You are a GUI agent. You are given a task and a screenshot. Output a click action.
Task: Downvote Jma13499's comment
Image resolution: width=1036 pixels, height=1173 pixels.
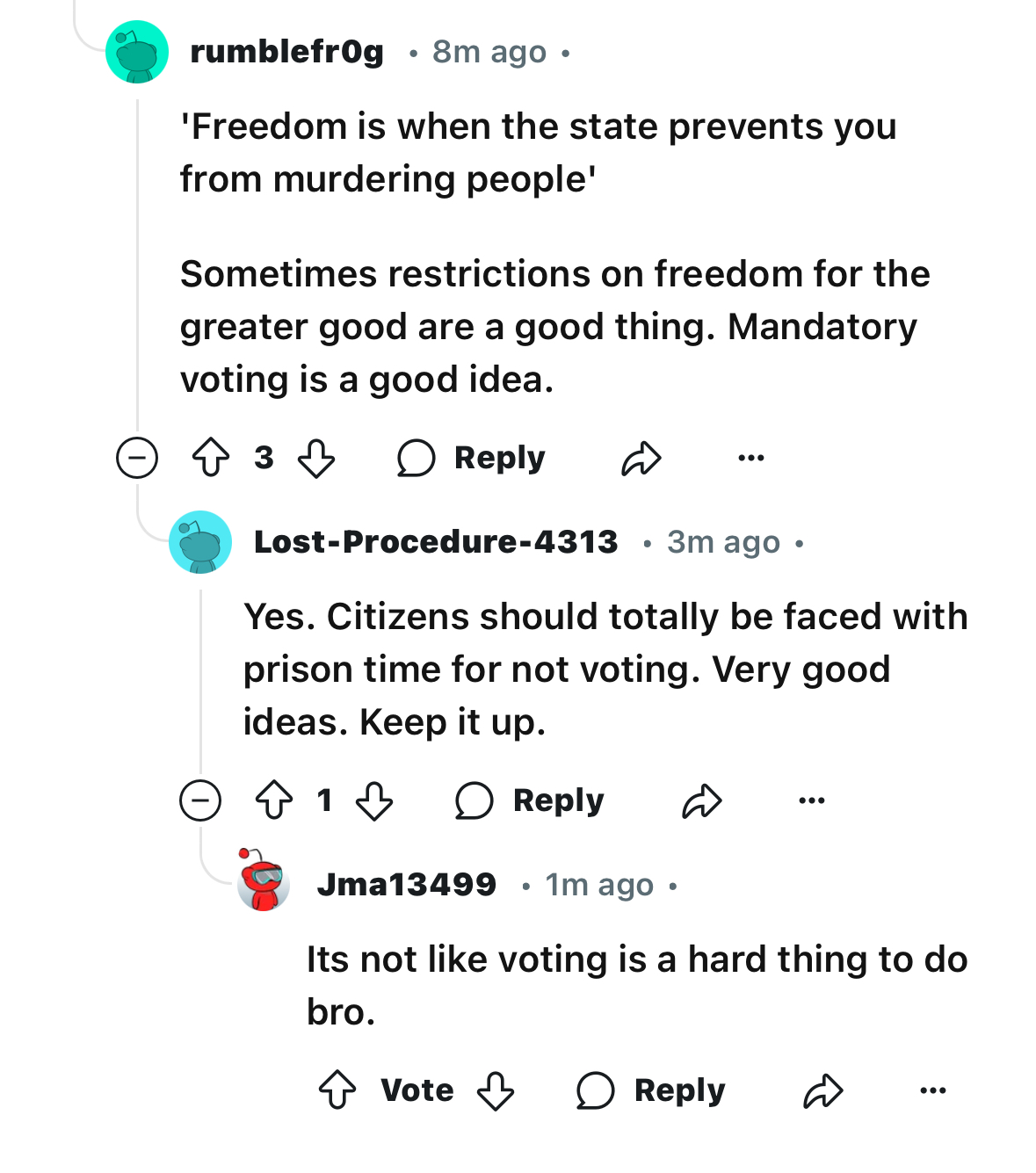pos(496,1090)
